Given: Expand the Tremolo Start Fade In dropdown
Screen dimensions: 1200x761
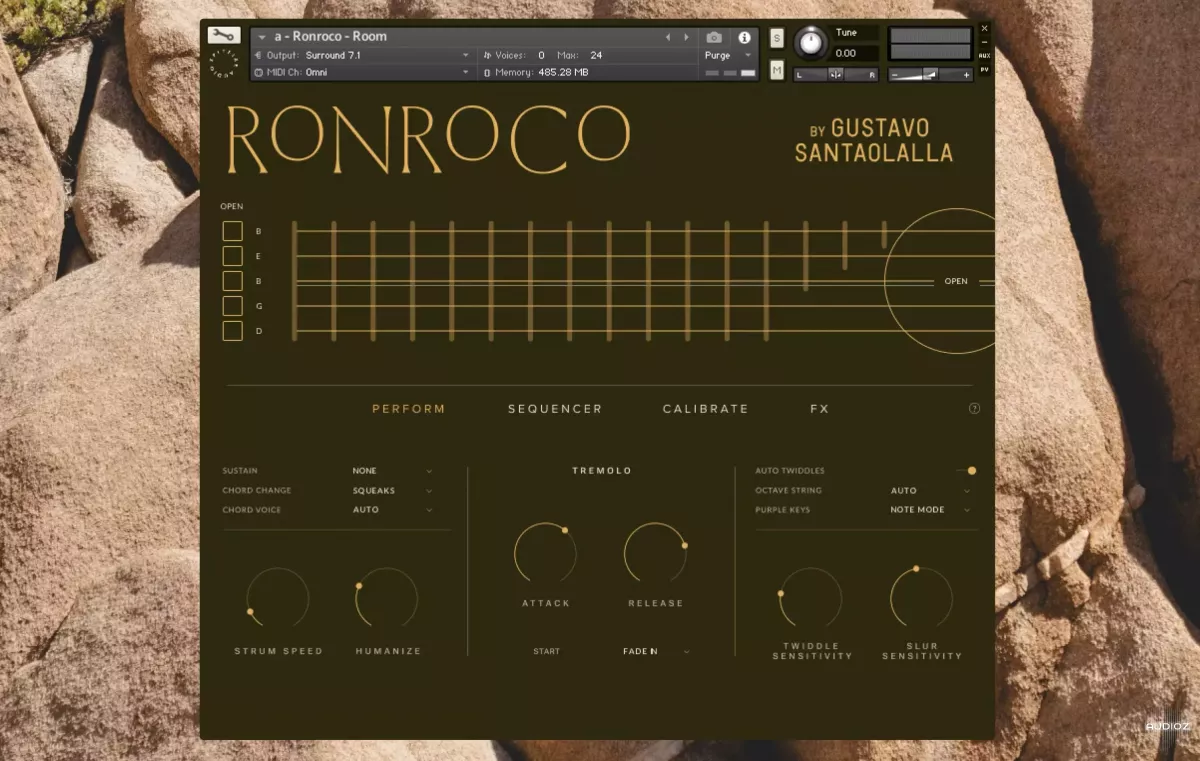Looking at the screenshot, I should [656, 651].
